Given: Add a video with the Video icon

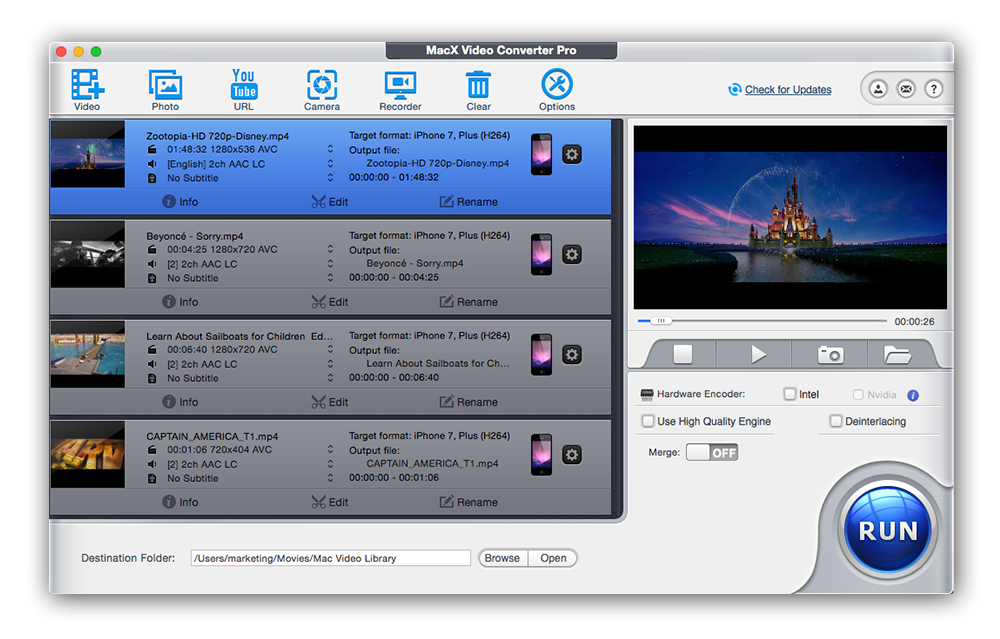Looking at the screenshot, I should (87, 90).
